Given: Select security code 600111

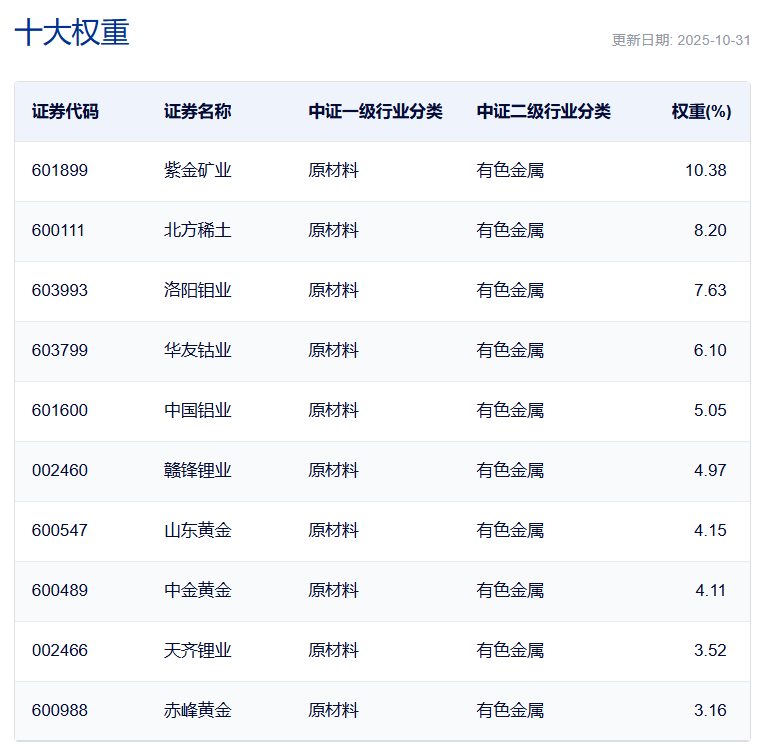Looking at the screenshot, I should 58,230.
